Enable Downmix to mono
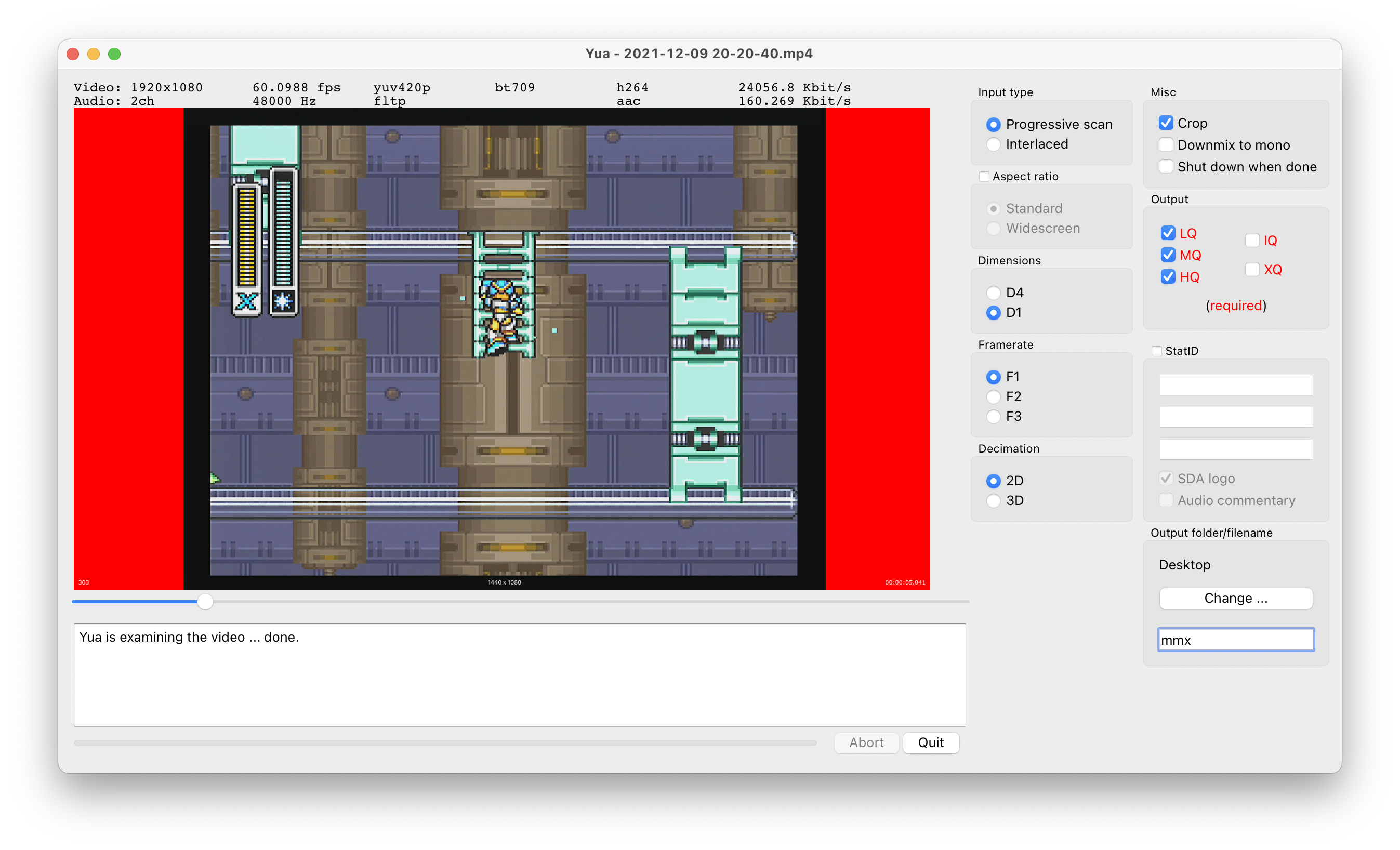 click(x=1166, y=145)
